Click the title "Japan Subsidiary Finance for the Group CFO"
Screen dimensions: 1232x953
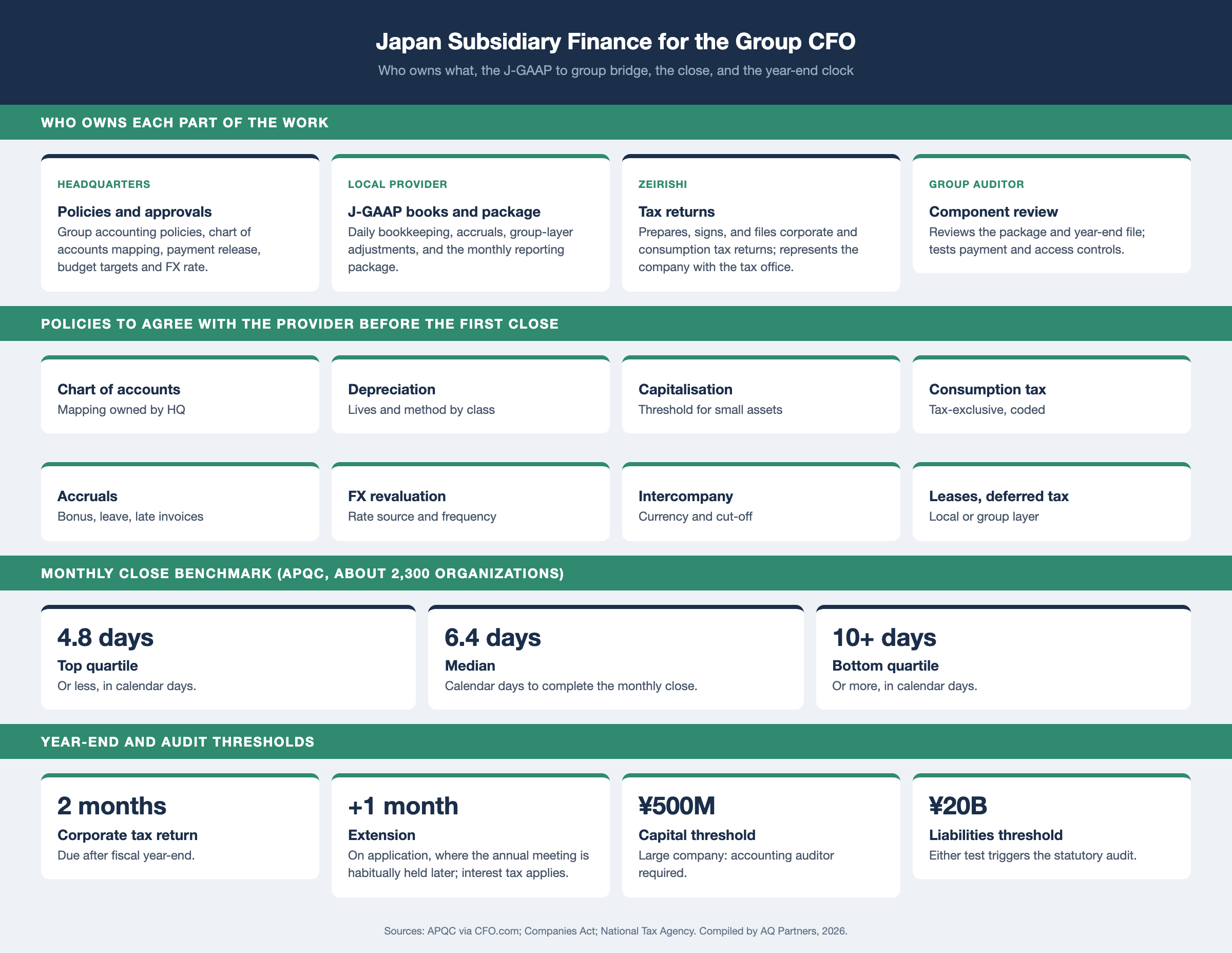615,41
